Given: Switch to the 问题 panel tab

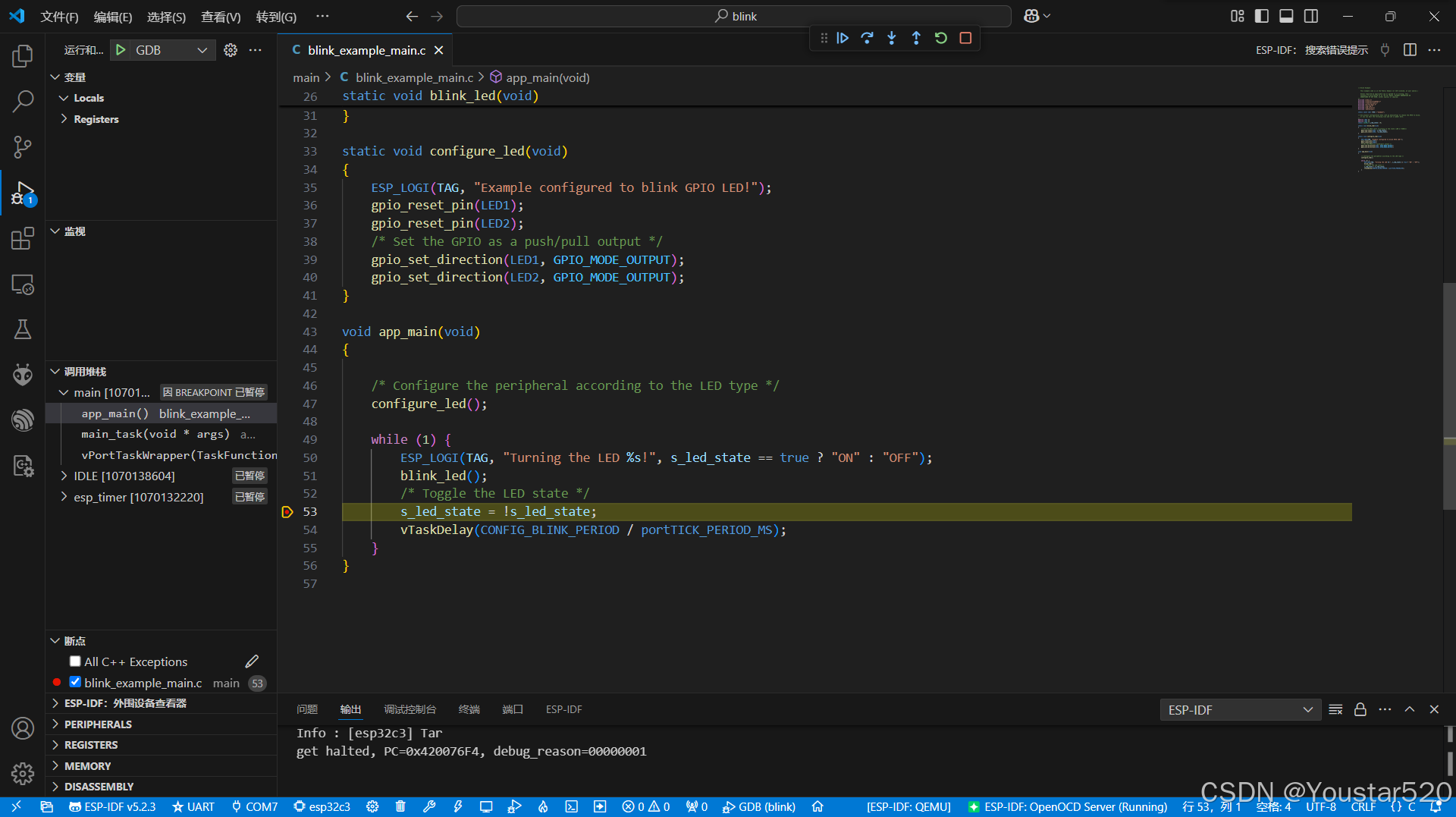Looking at the screenshot, I should tap(307, 709).
